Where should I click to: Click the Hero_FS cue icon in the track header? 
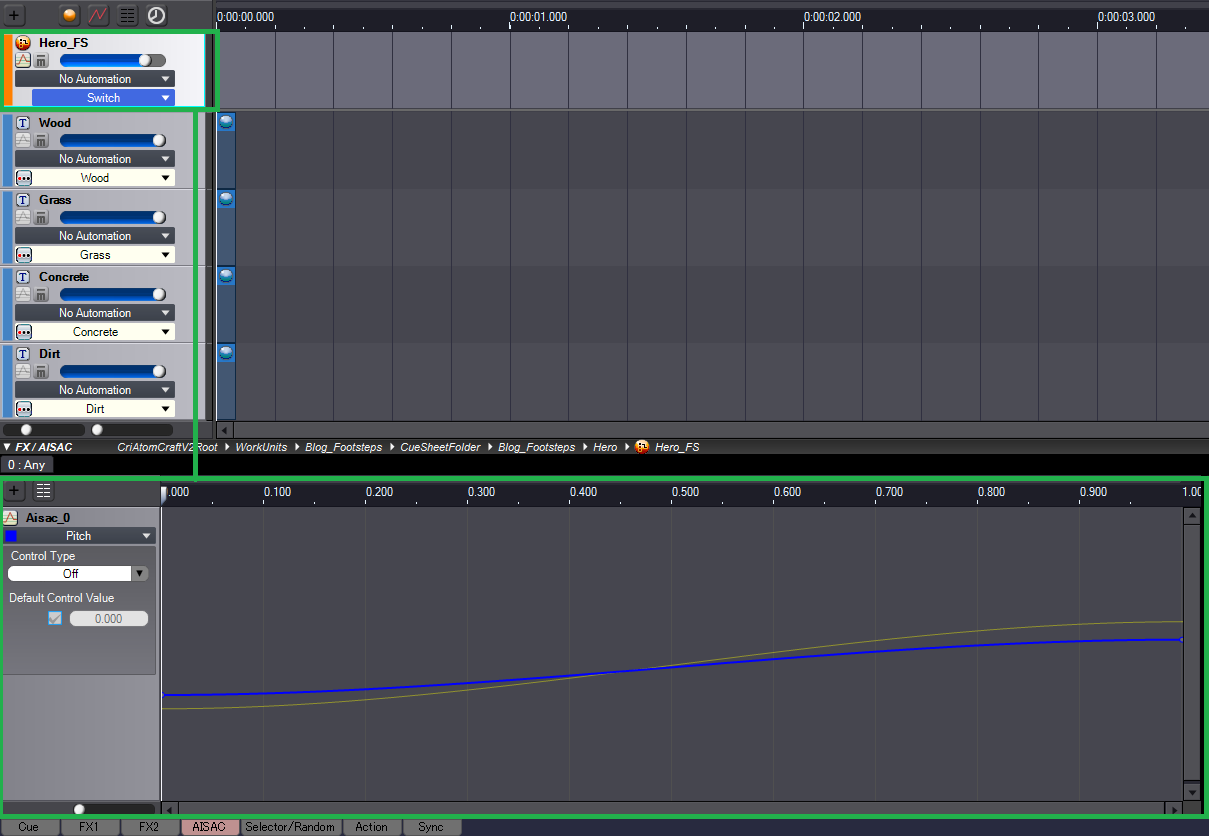23,43
